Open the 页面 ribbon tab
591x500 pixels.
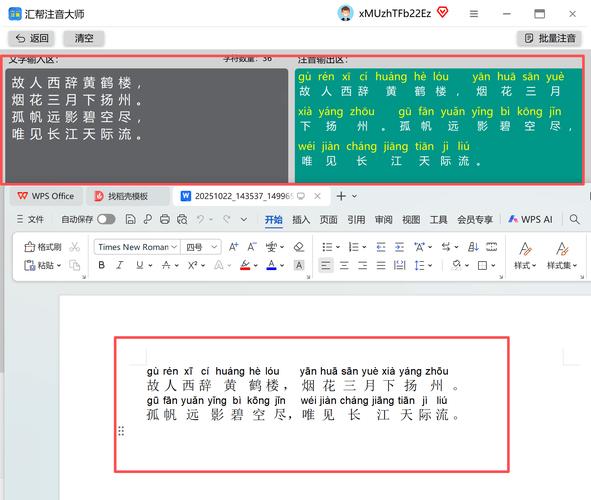coord(329,220)
